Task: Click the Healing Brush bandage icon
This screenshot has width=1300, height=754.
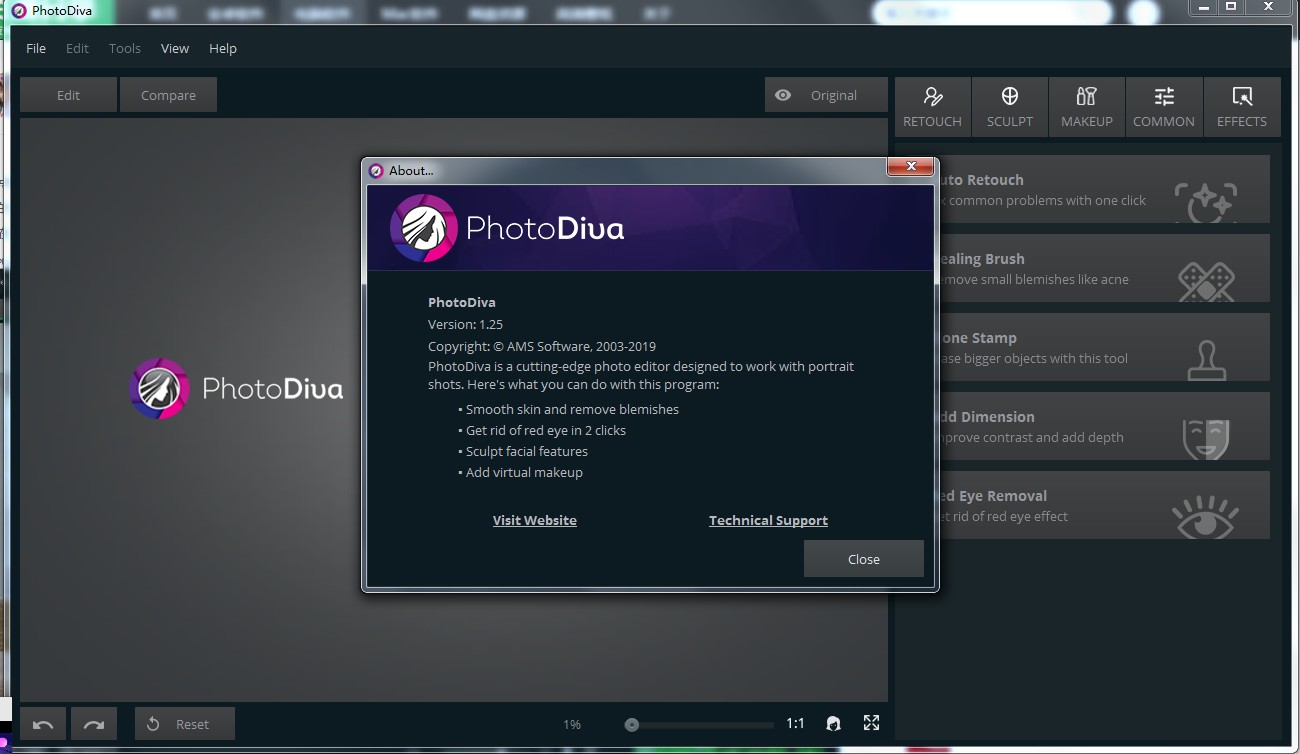Action: point(1206,282)
